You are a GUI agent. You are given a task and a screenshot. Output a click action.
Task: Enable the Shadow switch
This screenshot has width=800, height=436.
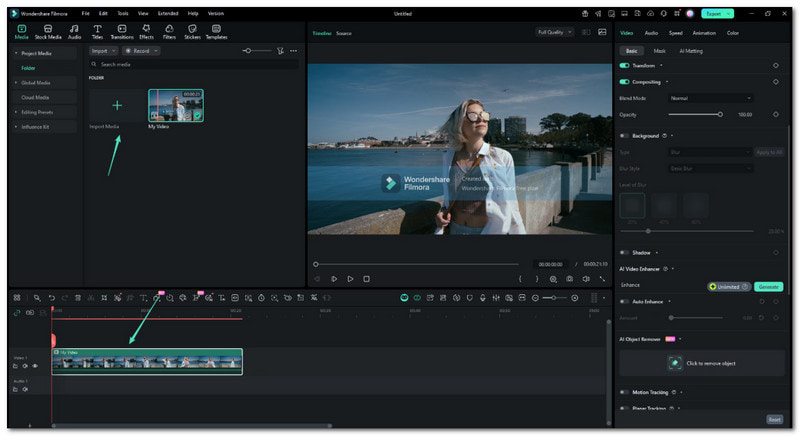click(624, 252)
